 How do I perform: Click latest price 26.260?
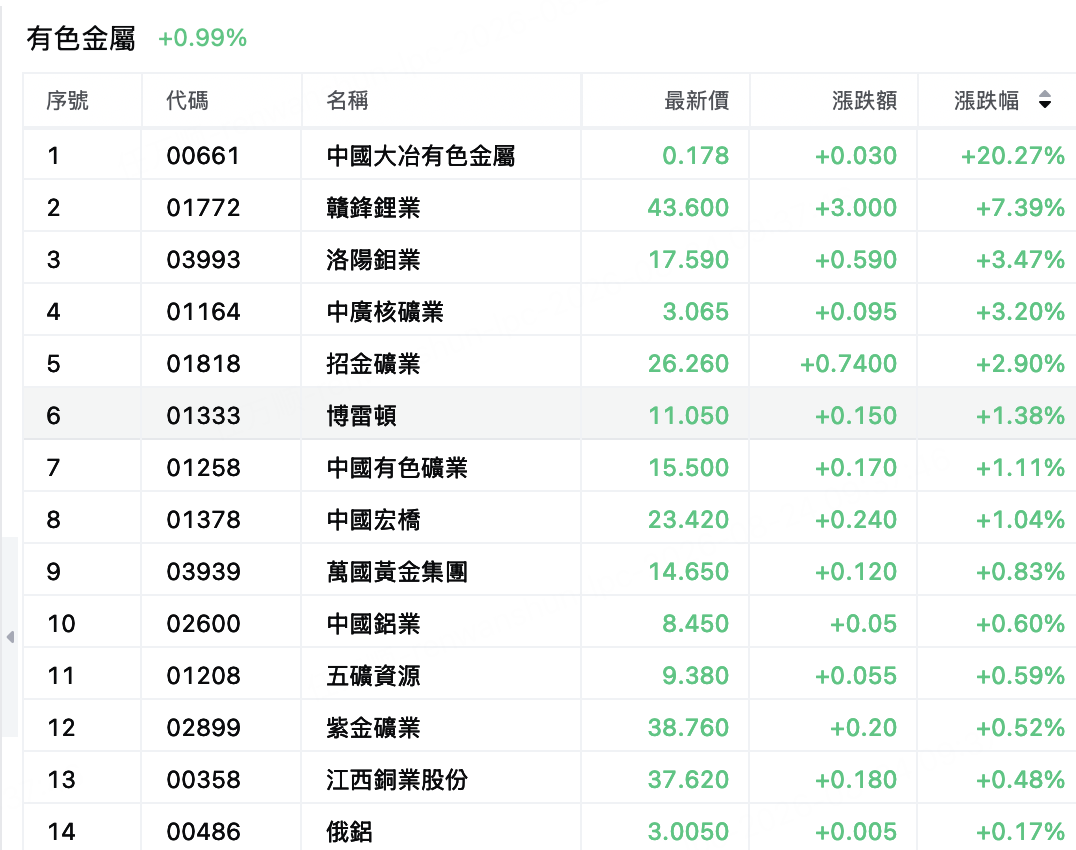click(688, 364)
